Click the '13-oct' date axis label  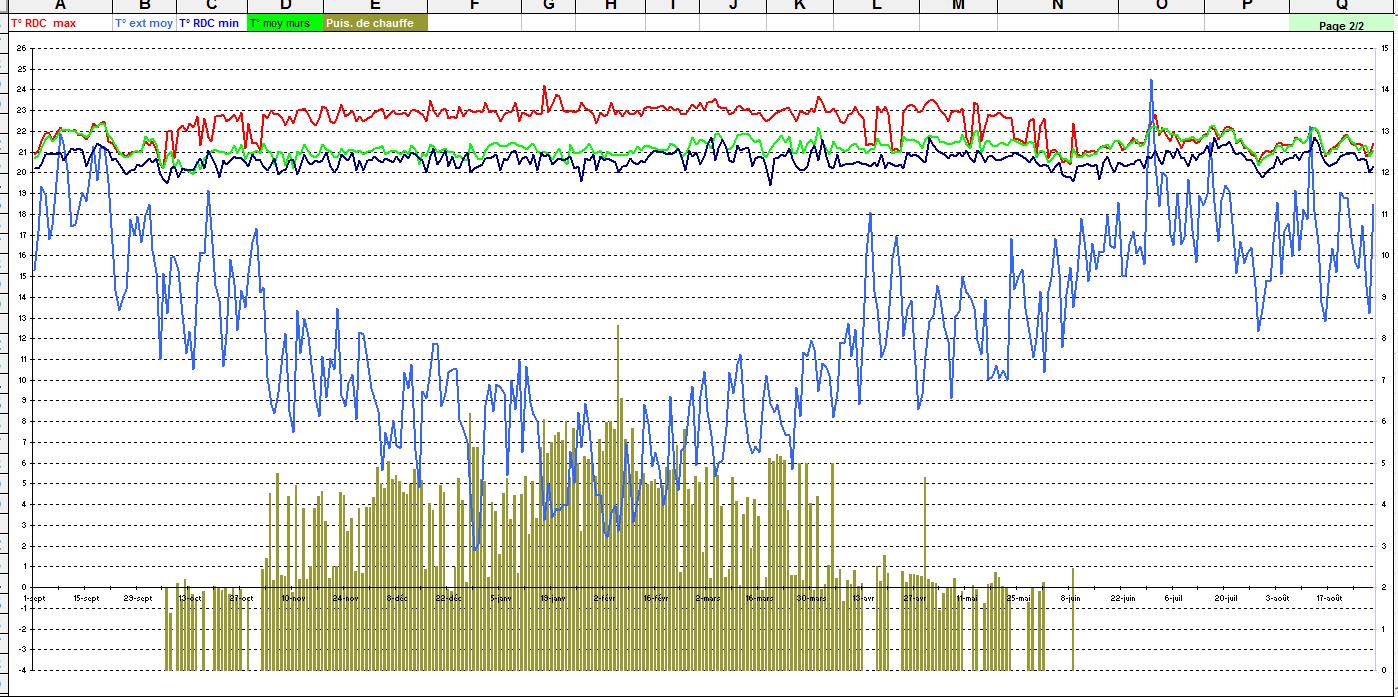coord(190,598)
